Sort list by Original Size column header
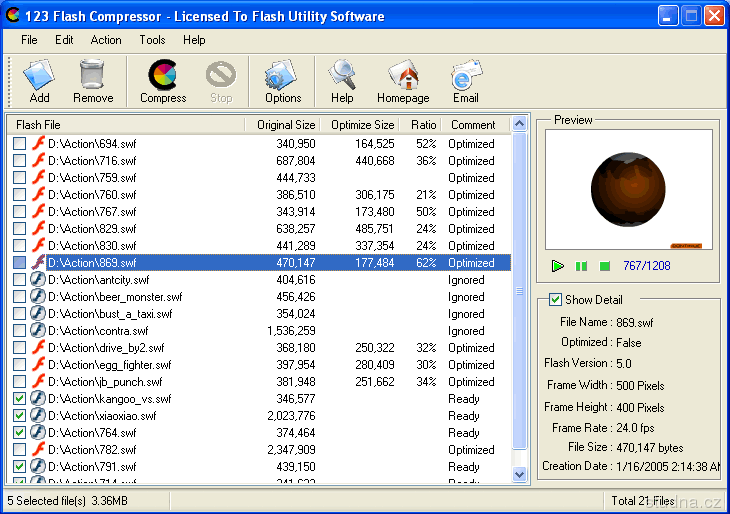This screenshot has width=730, height=514. point(285,125)
